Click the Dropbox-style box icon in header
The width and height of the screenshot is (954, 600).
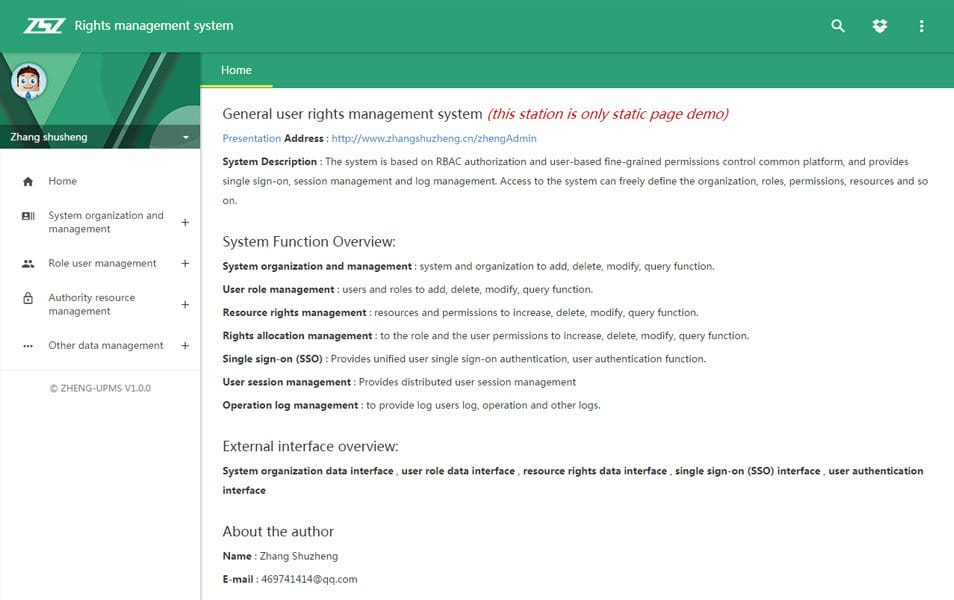pyautogui.click(x=880, y=26)
